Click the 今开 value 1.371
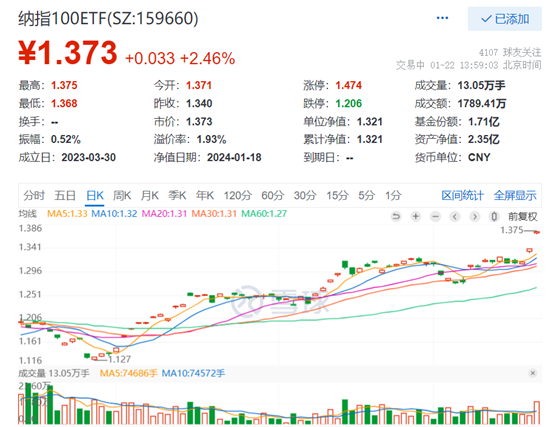 coord(199,85)
